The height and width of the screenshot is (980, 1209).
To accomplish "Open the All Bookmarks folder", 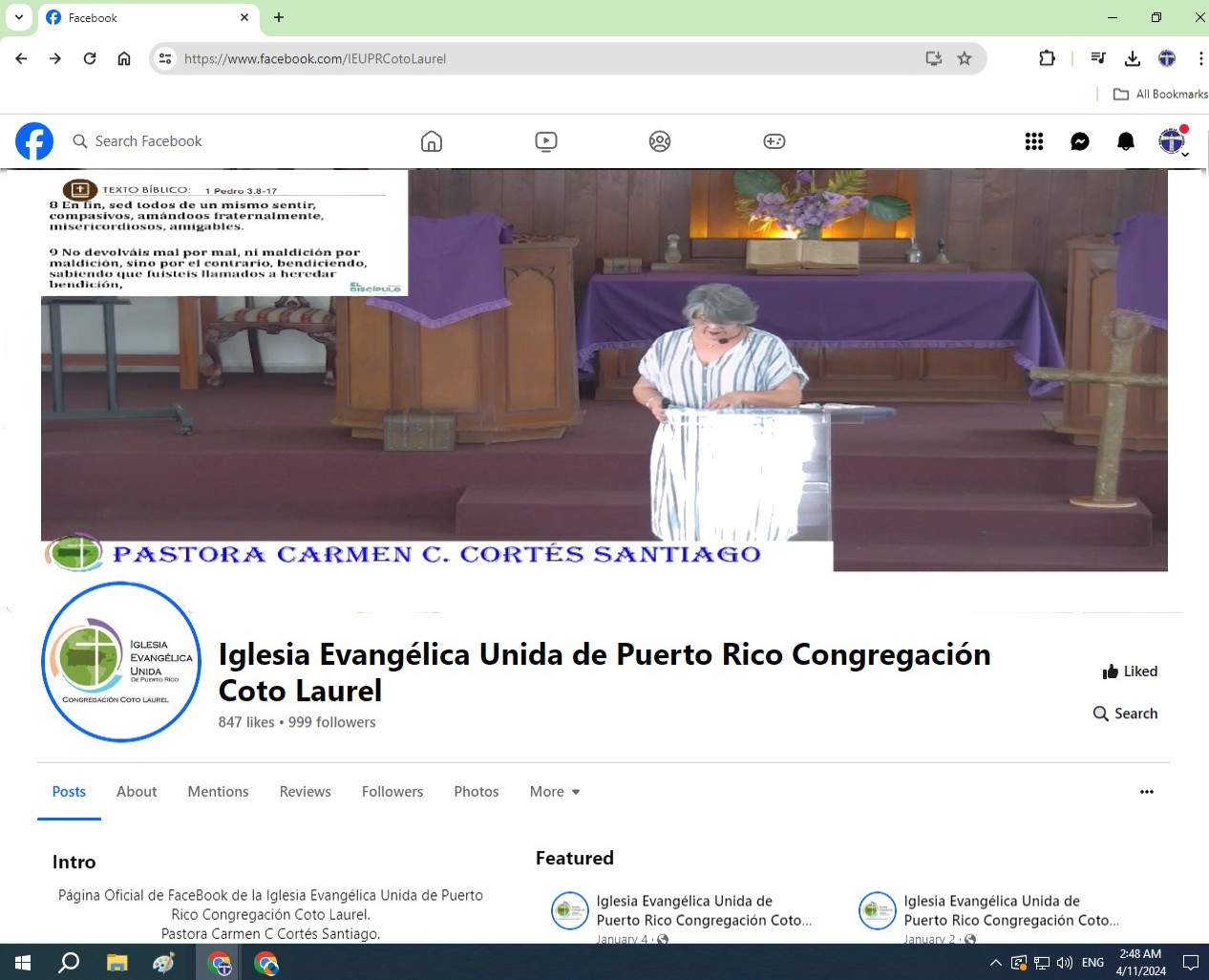I will 1160,94.
